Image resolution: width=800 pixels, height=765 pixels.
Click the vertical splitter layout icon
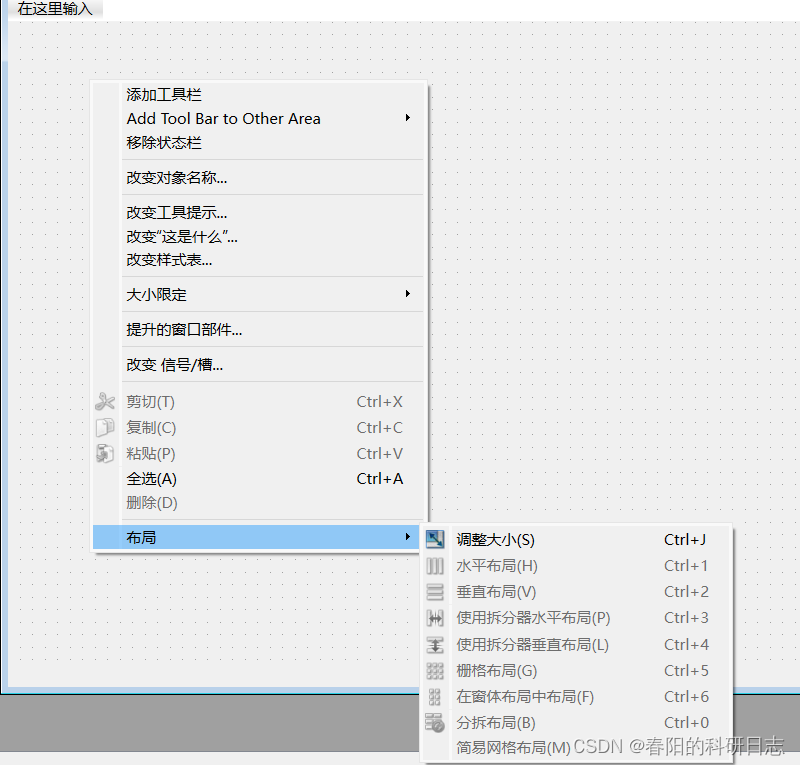point(435,645)
